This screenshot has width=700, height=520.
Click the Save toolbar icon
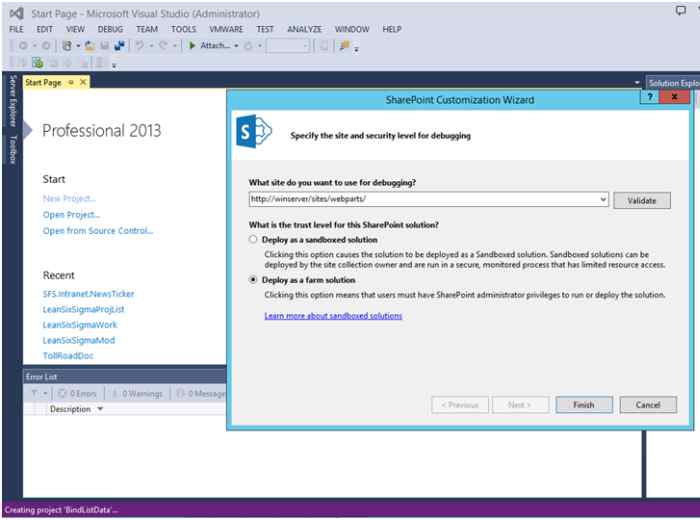pos(104,46)
